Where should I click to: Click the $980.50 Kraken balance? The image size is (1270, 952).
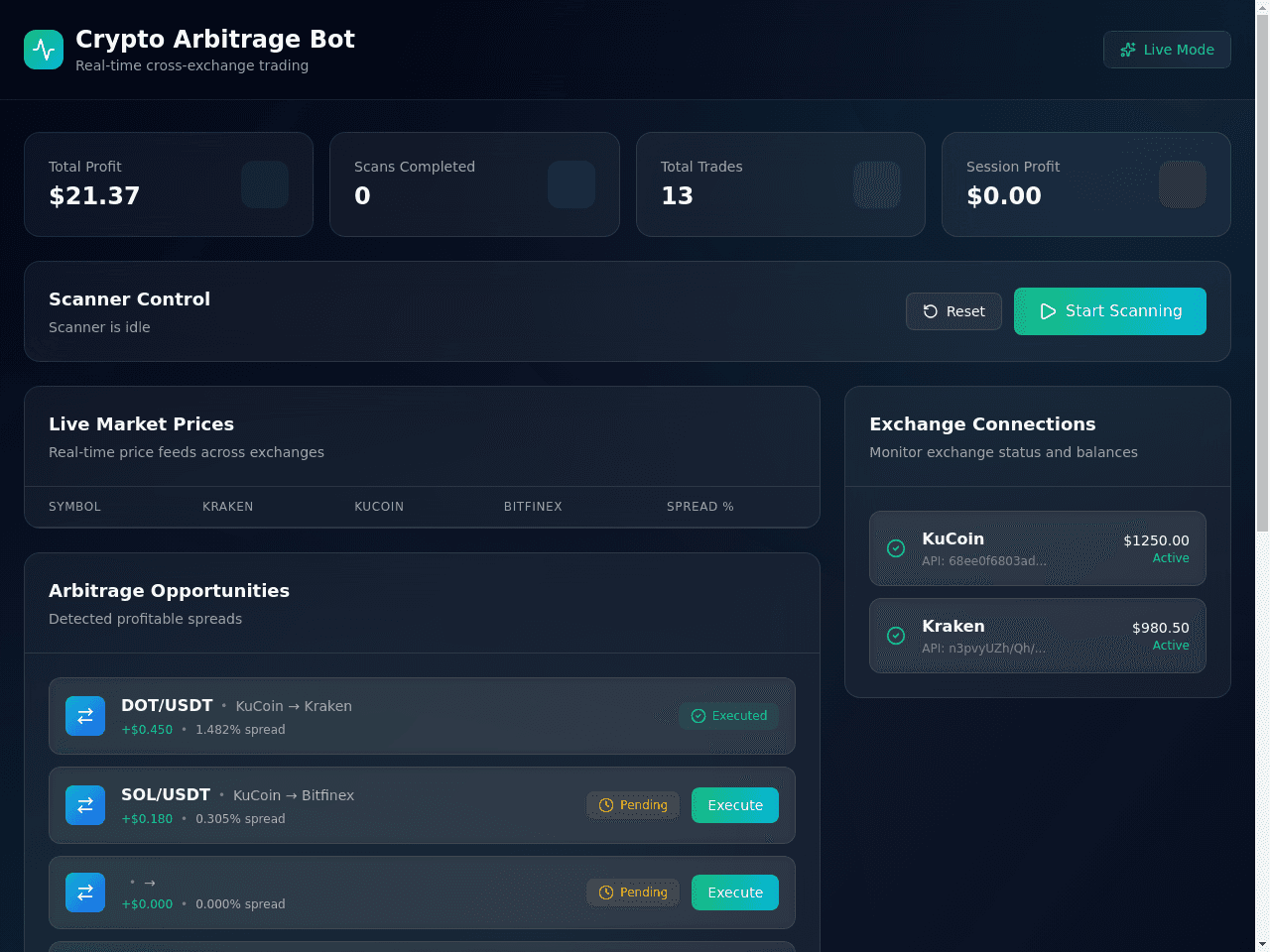[x=1161, y=628]
